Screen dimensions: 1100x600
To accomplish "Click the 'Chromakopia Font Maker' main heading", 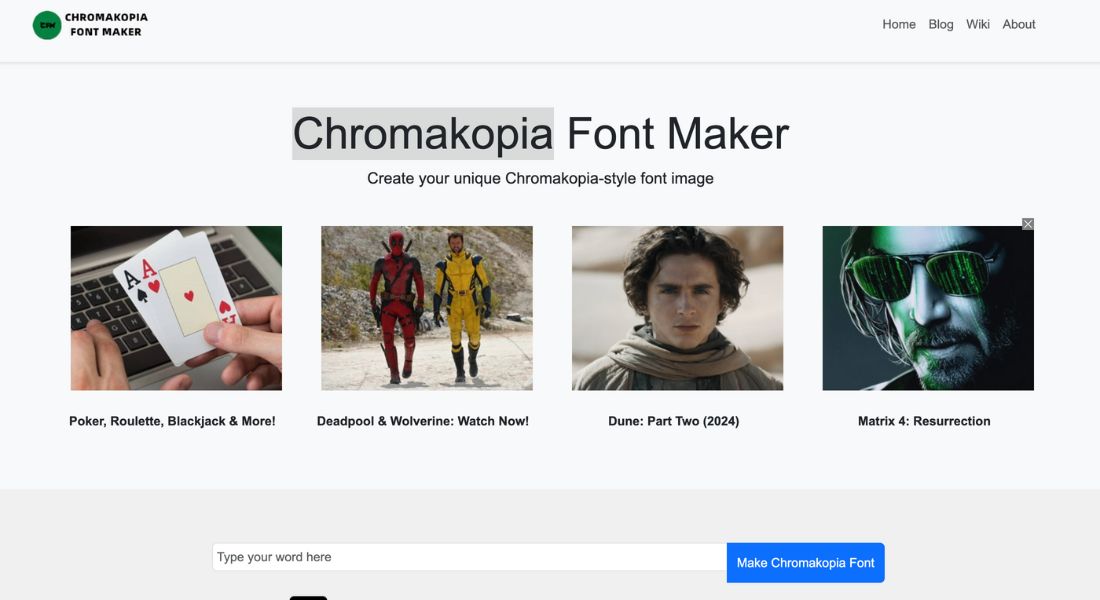I will (x=540, y=133).
